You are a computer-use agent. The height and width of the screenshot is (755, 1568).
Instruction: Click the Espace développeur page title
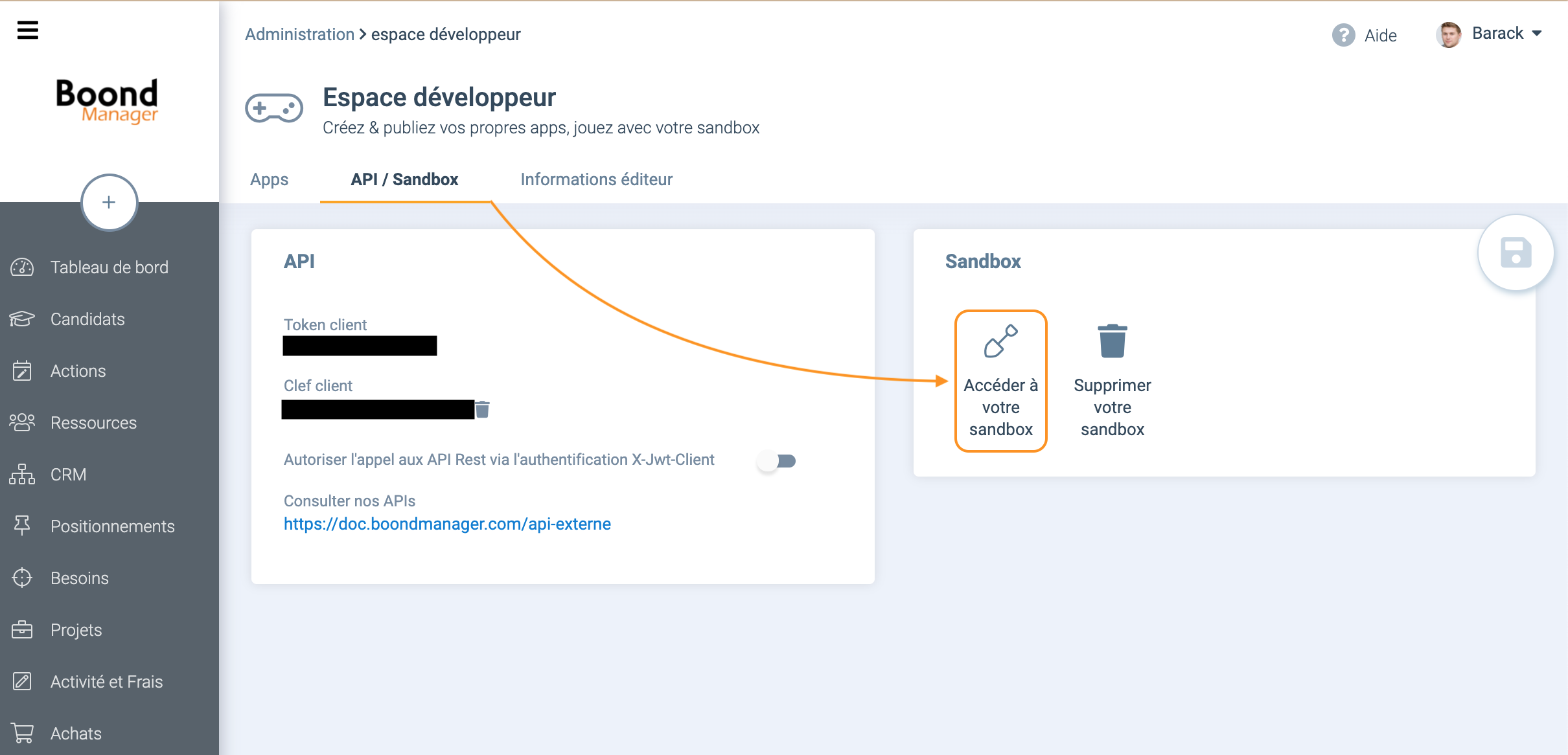point(439,97)
